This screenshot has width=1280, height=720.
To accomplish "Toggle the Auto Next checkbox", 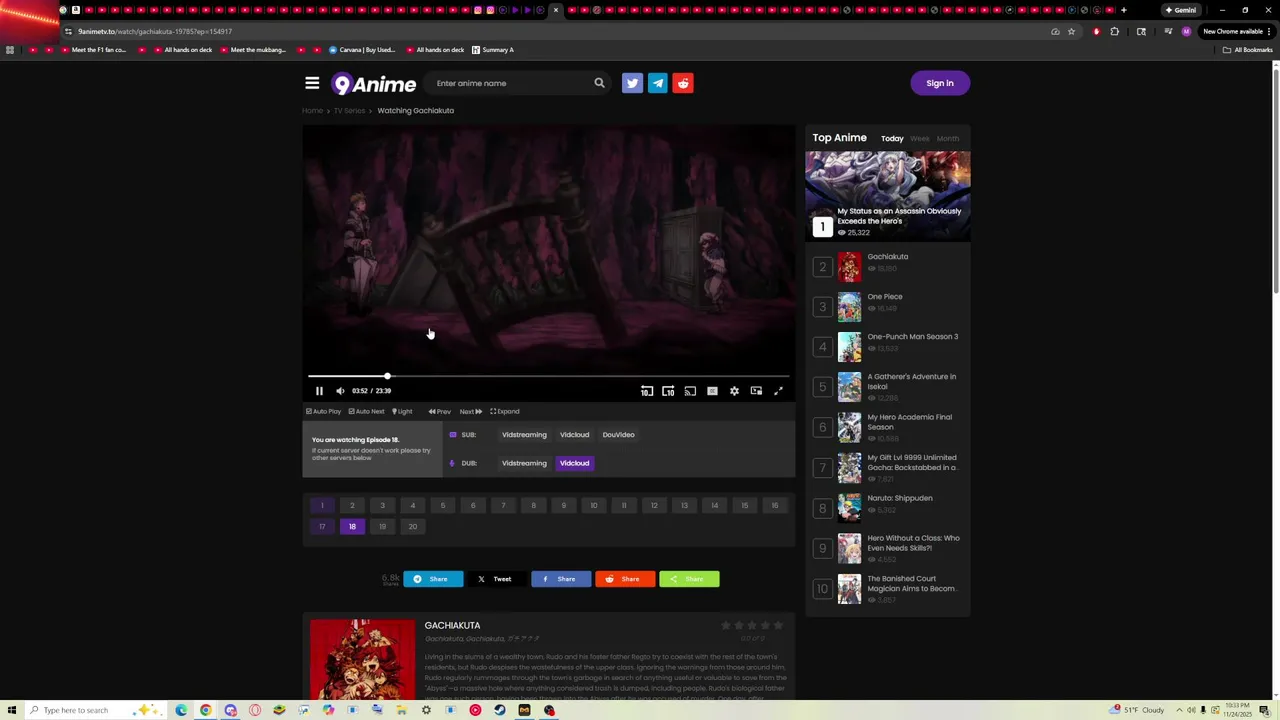I will point(366,411).
